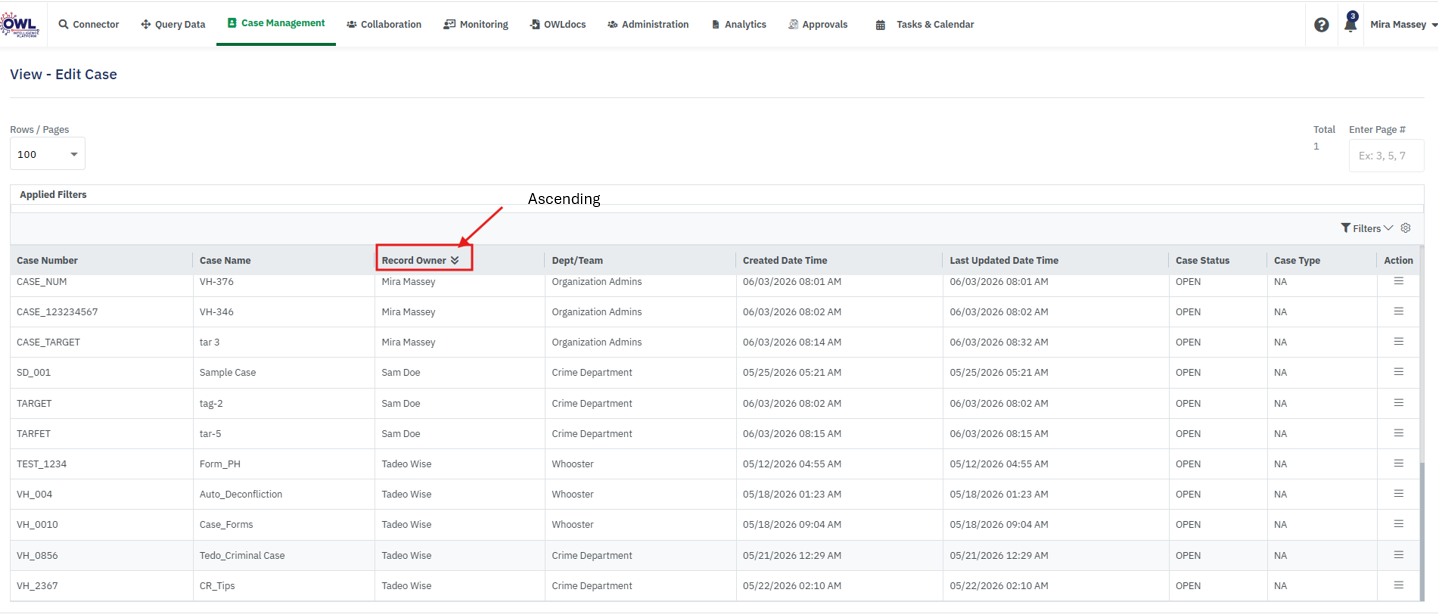Viewport: 1438px width, 615px height.
Task: Click the CR_Tips case name
Action: pos(217,586)
